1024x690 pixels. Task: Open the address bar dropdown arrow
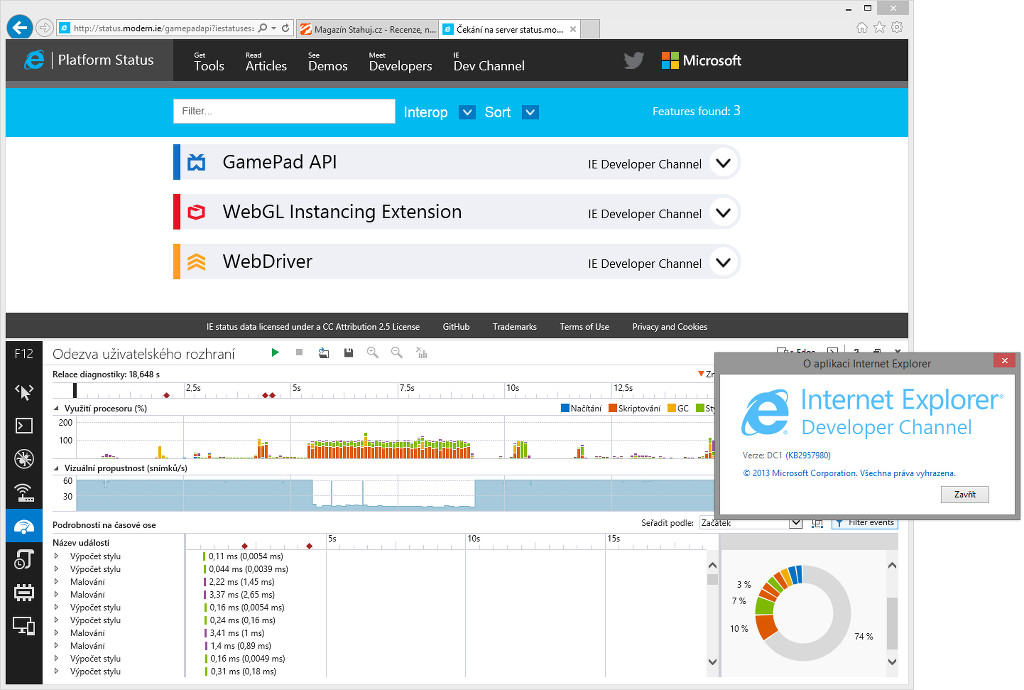tap(274, 28)
